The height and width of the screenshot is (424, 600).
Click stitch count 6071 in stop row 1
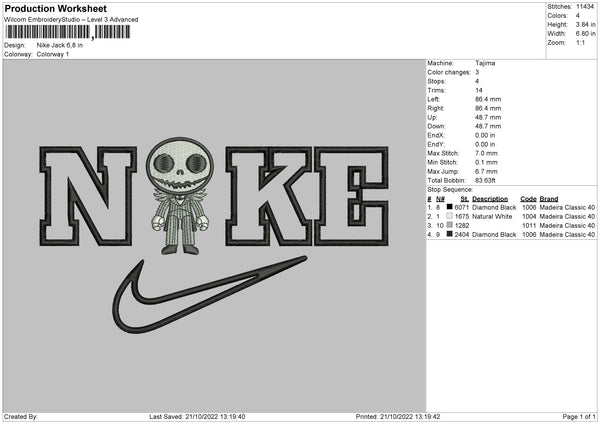[461, 207]
